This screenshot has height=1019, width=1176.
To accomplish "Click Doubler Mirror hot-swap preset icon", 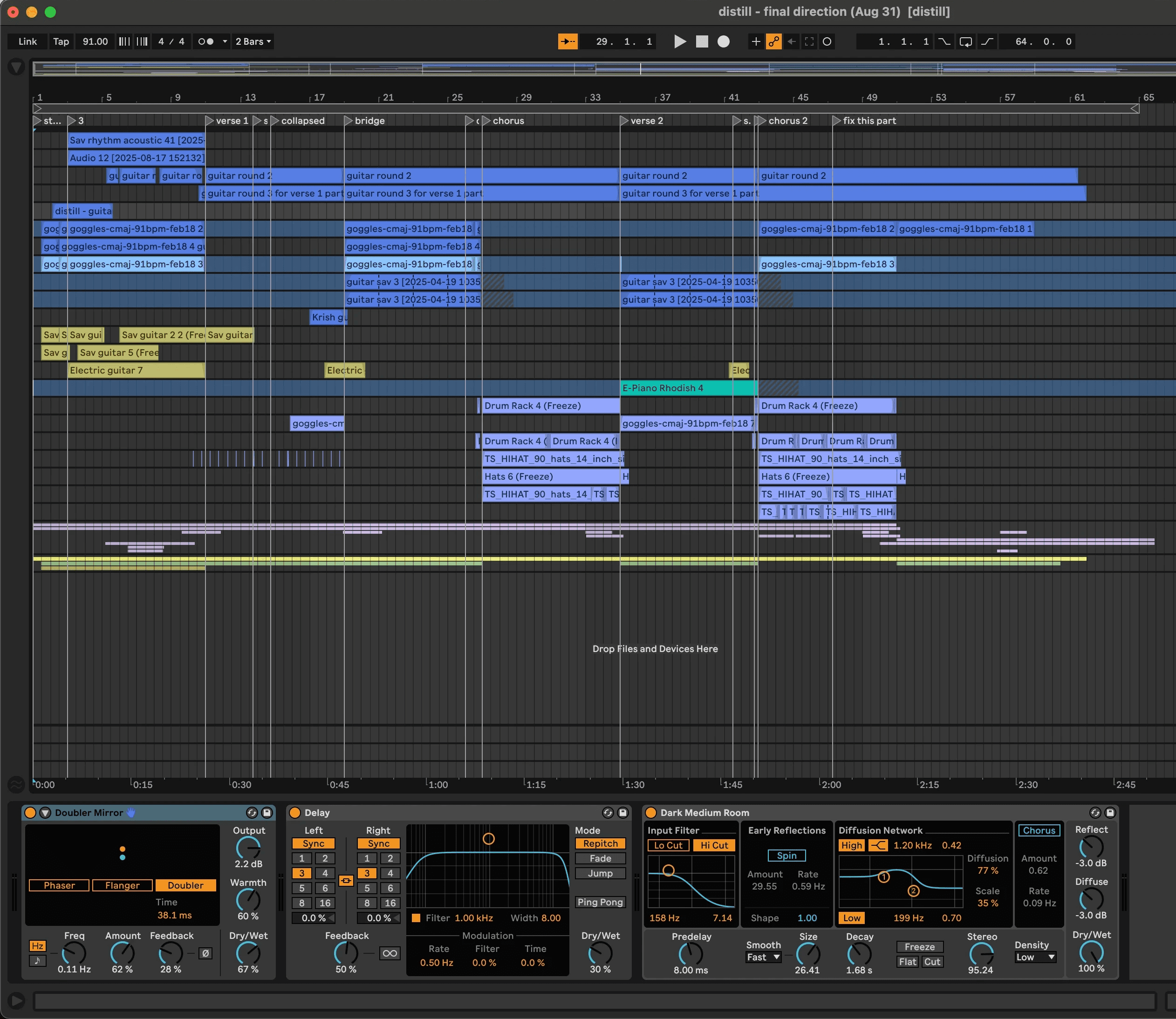I will 252,813.
